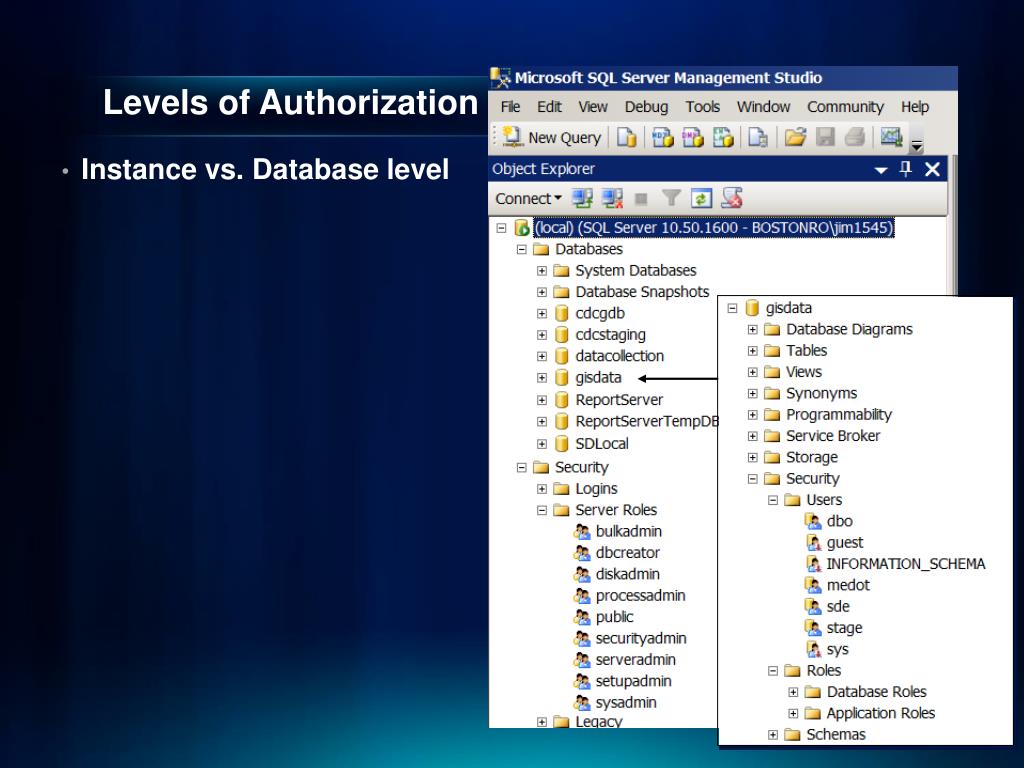This screenshot has height=768, width=1024.
Task: Expand the System Databases folder
Action: (541, 270)
